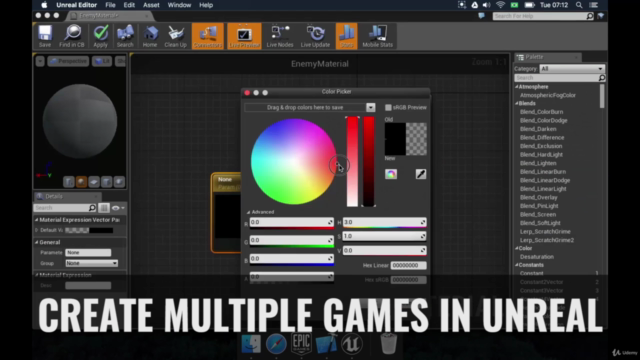Click the R channel value field

click(292, 222)
